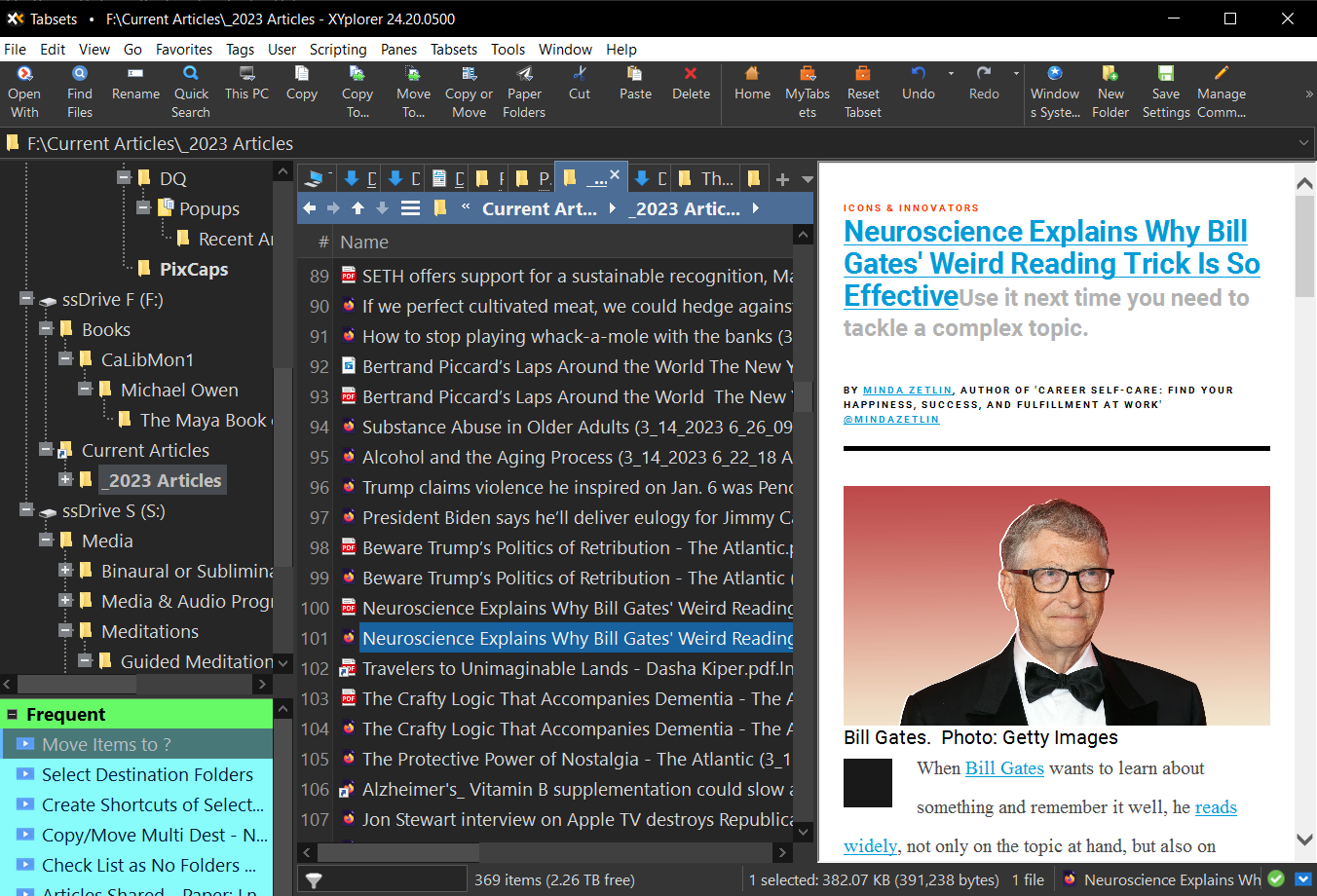This screenshot has width=1317, height=896.
Task: Open the article headline link in preview
Action: click(1052, 263)
